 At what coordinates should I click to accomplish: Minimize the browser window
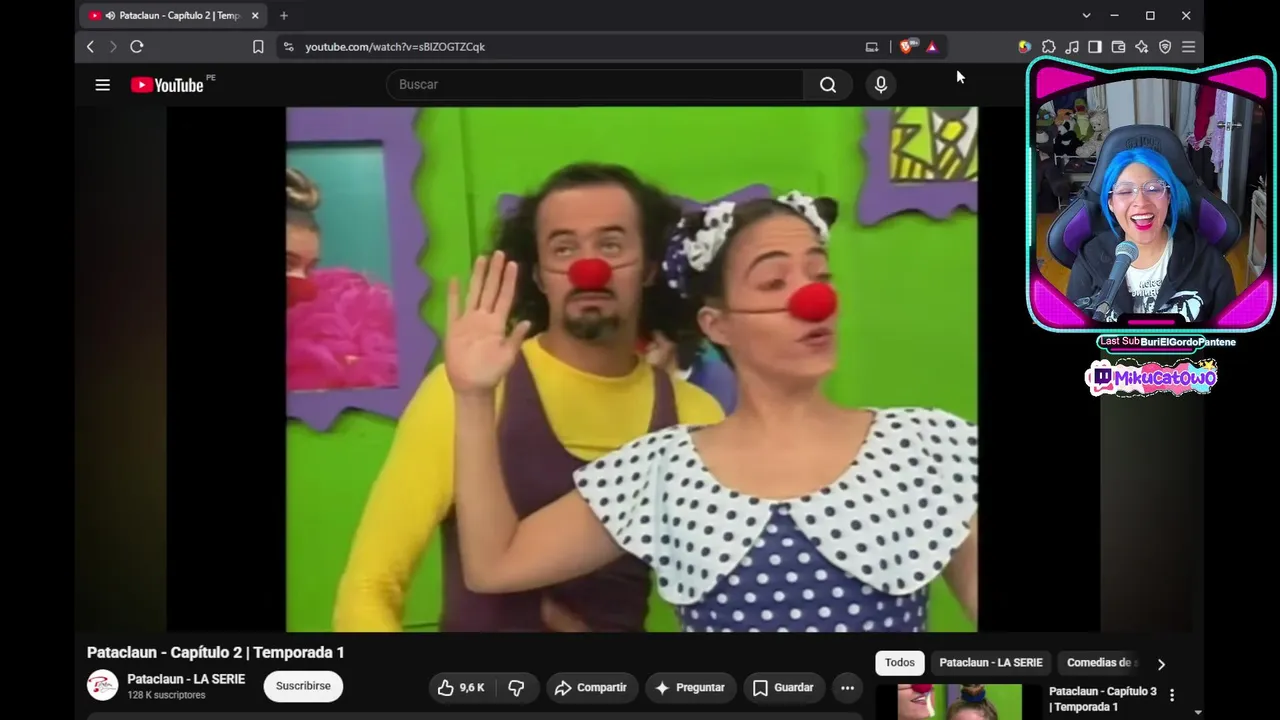click(x=1114, y=16)
